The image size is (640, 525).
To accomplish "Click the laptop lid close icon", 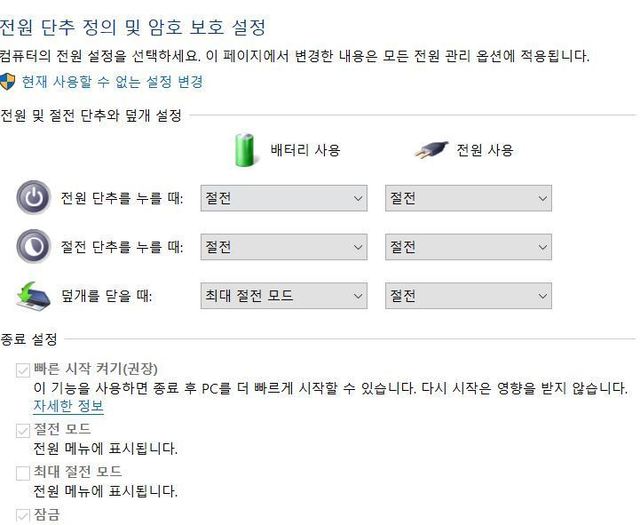I will [x=32, y=295].
